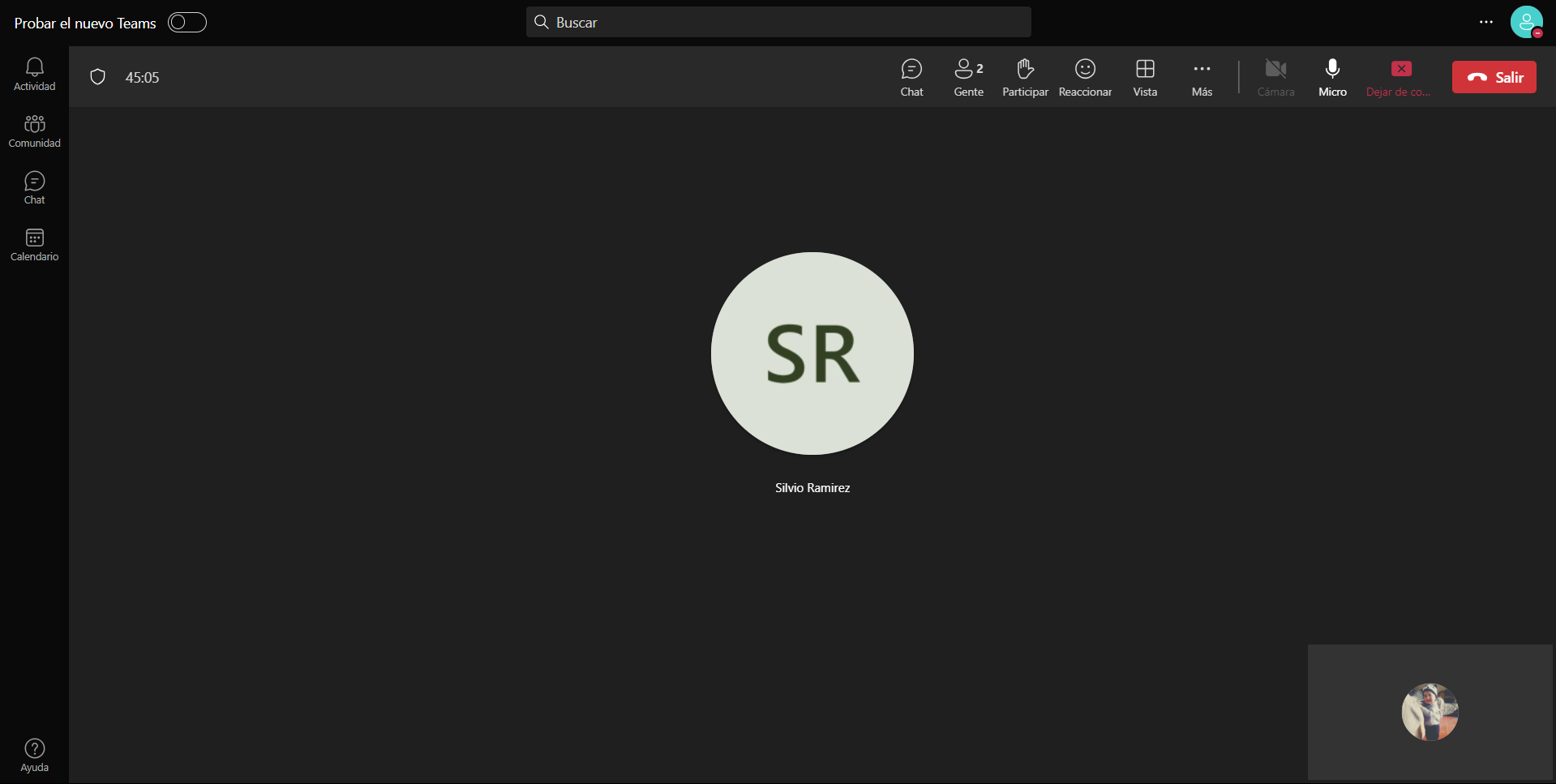Stop sharing with Dejar de compartir button
The height and width of the screenshot is (784, 1556).
pyautogui.click(x=1400, y=78)
